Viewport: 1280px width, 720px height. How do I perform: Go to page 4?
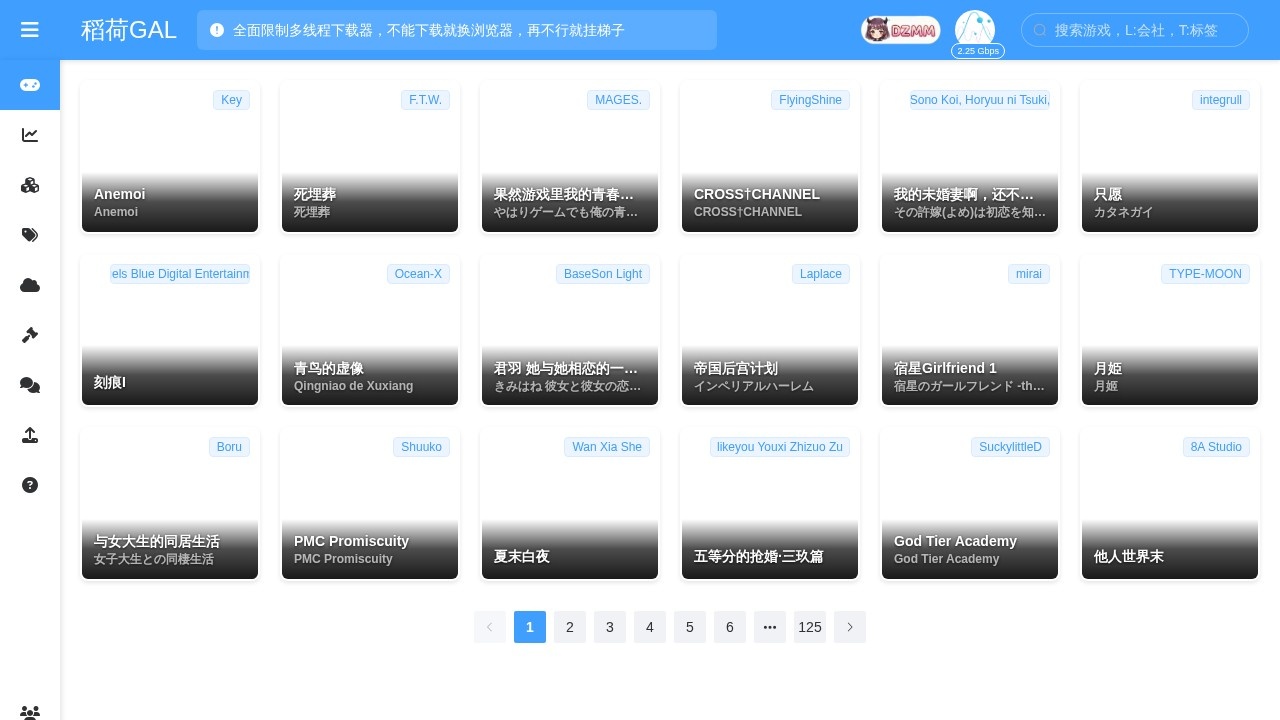pyautogui.click(x=650, y=627)
